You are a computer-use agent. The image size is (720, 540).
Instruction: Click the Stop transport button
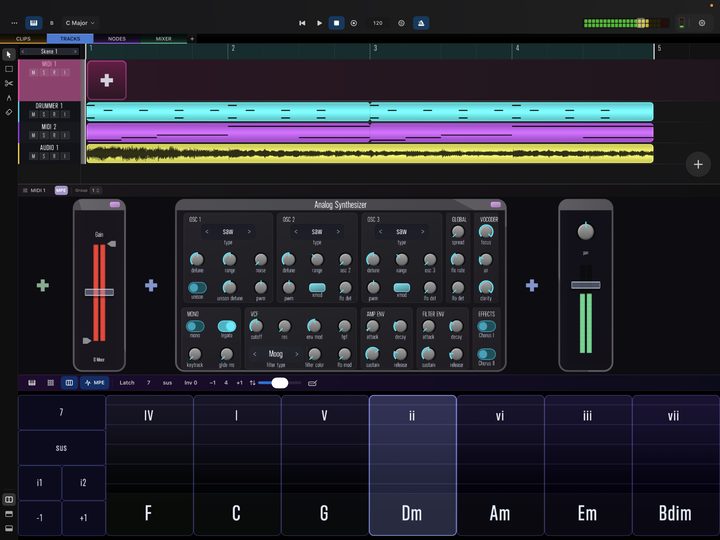click(x=337, y=23)
